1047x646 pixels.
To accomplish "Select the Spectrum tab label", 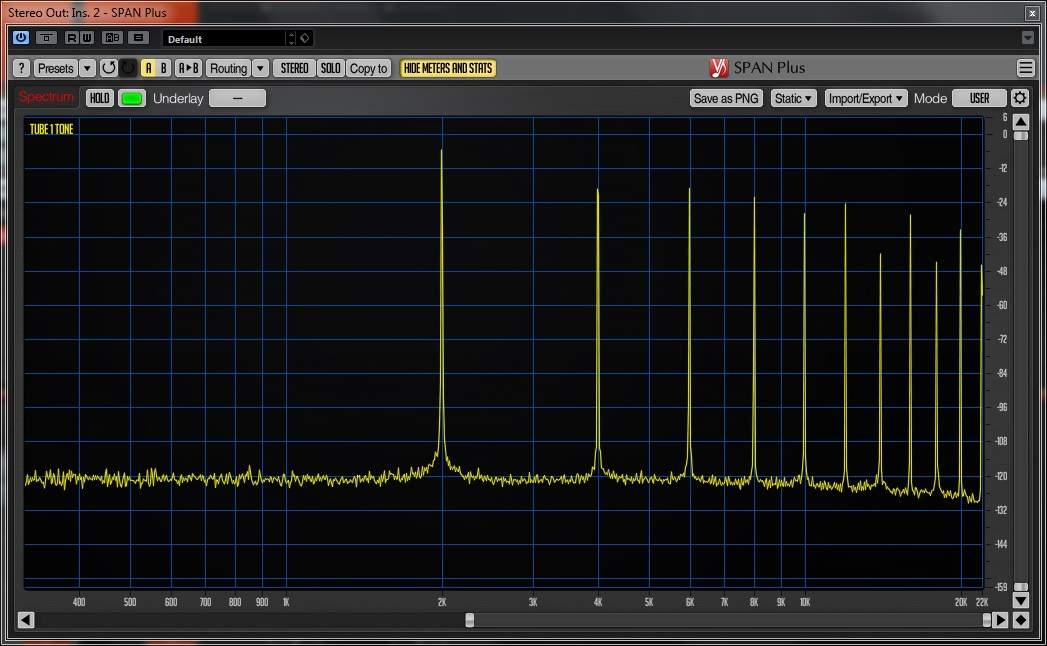I will [x=46, y=97].
